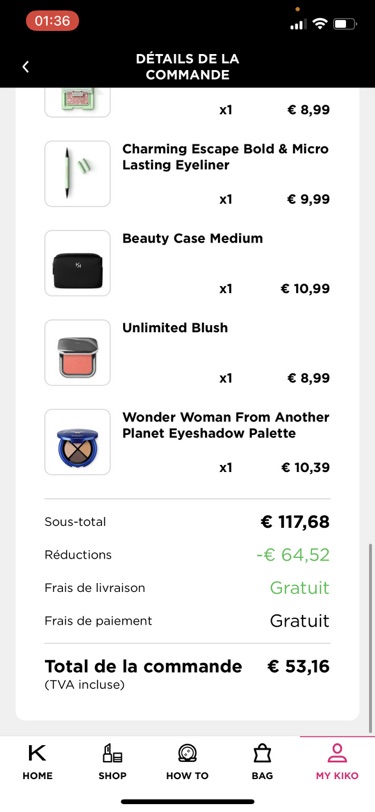This screenshot has height=812, width=375.
Task: Select the Beauty Case Medium title
Action: pos(193,238)
